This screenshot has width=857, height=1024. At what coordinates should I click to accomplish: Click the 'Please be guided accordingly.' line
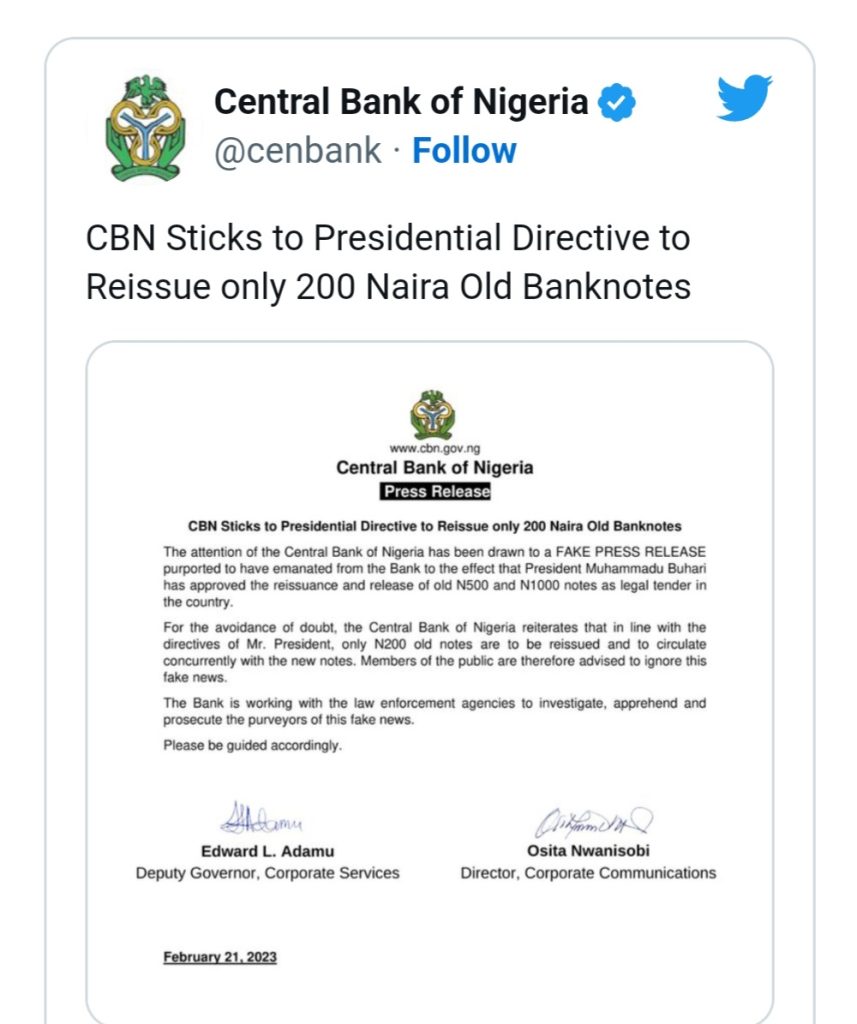252,746
